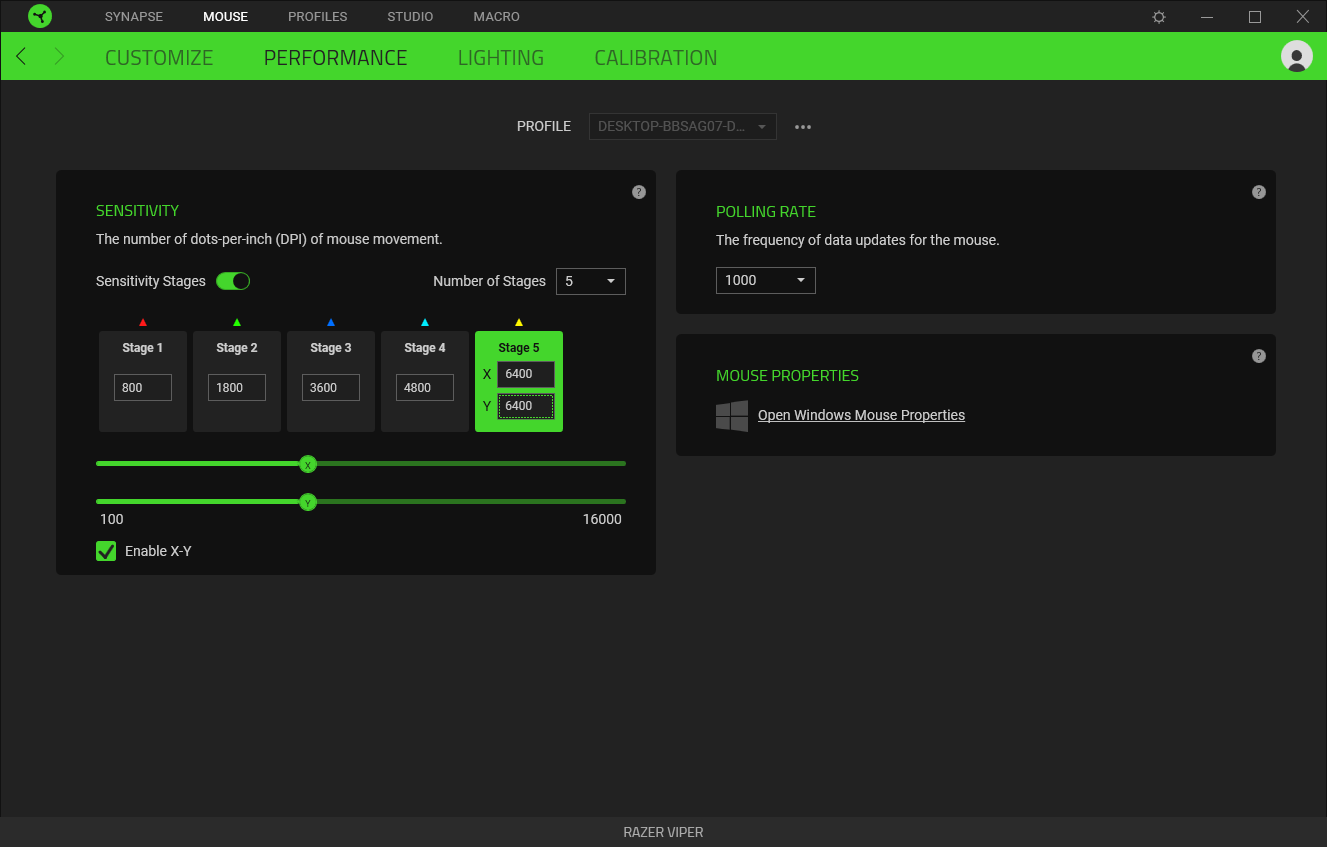
Task: Click the cyan Stage 4 indicator triangle
Action: tap(425, 322)
